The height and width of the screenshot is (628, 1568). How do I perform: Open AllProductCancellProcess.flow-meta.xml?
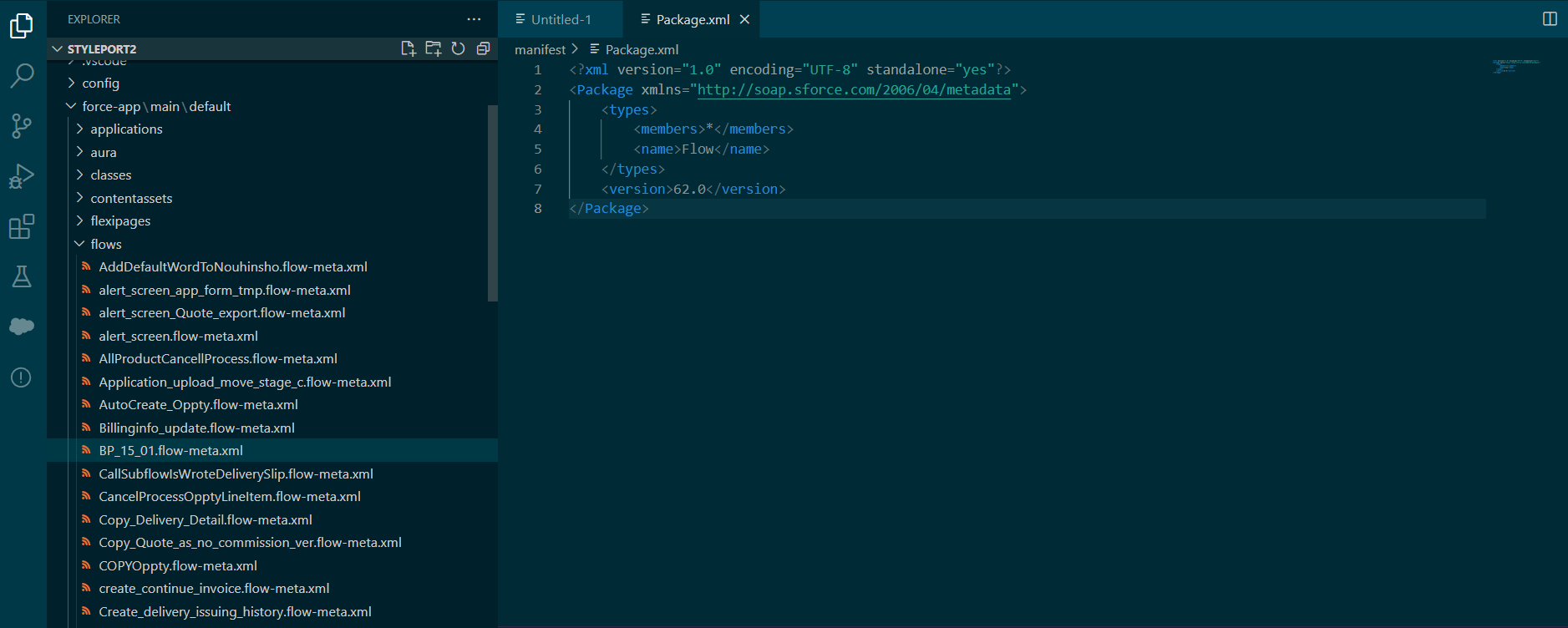pyautogui.click(x=272, y=359)
